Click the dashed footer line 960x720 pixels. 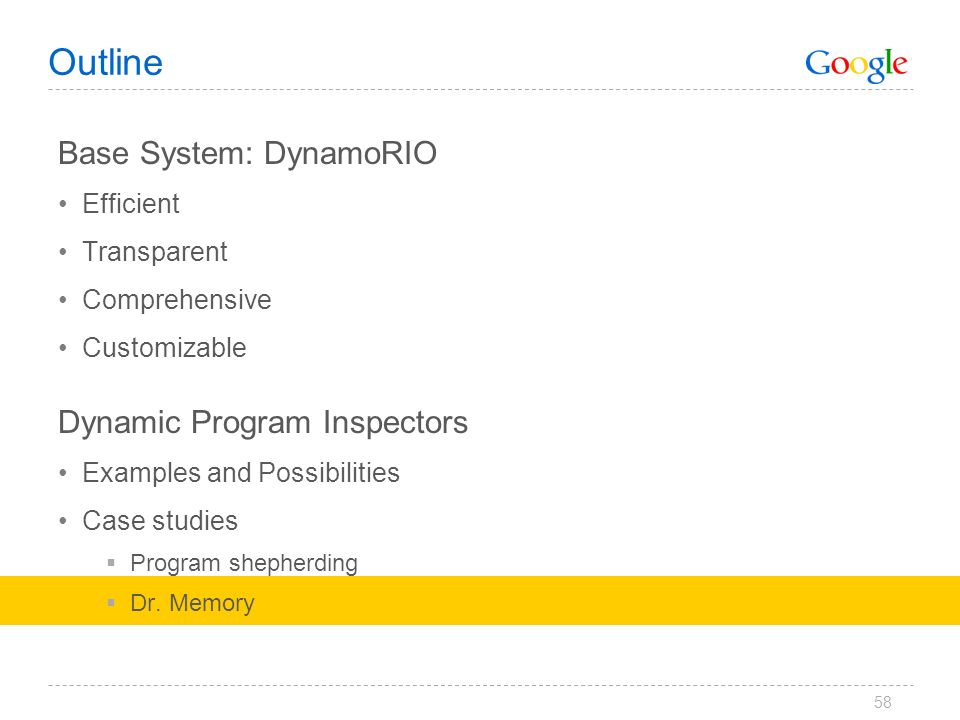[x=481, y=685]
